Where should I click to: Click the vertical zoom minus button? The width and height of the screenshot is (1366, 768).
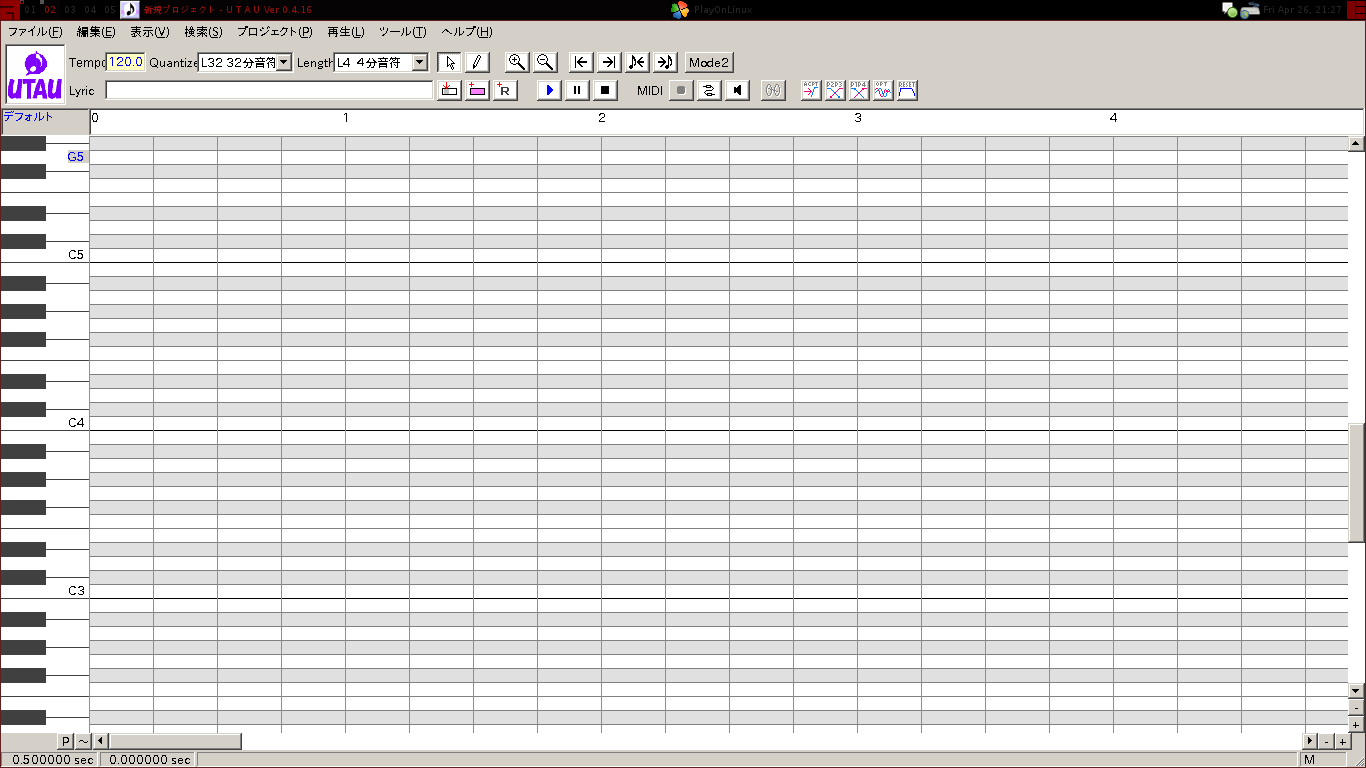[x=1357, y=708]
